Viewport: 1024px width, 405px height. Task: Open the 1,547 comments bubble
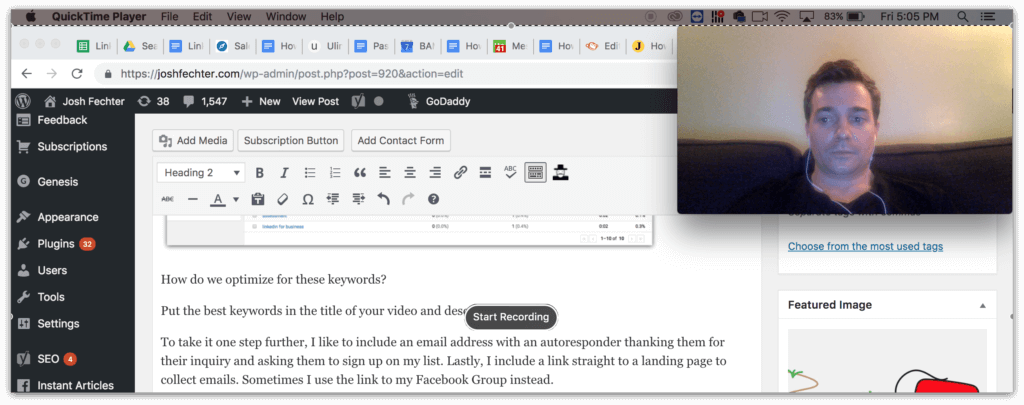205,101
